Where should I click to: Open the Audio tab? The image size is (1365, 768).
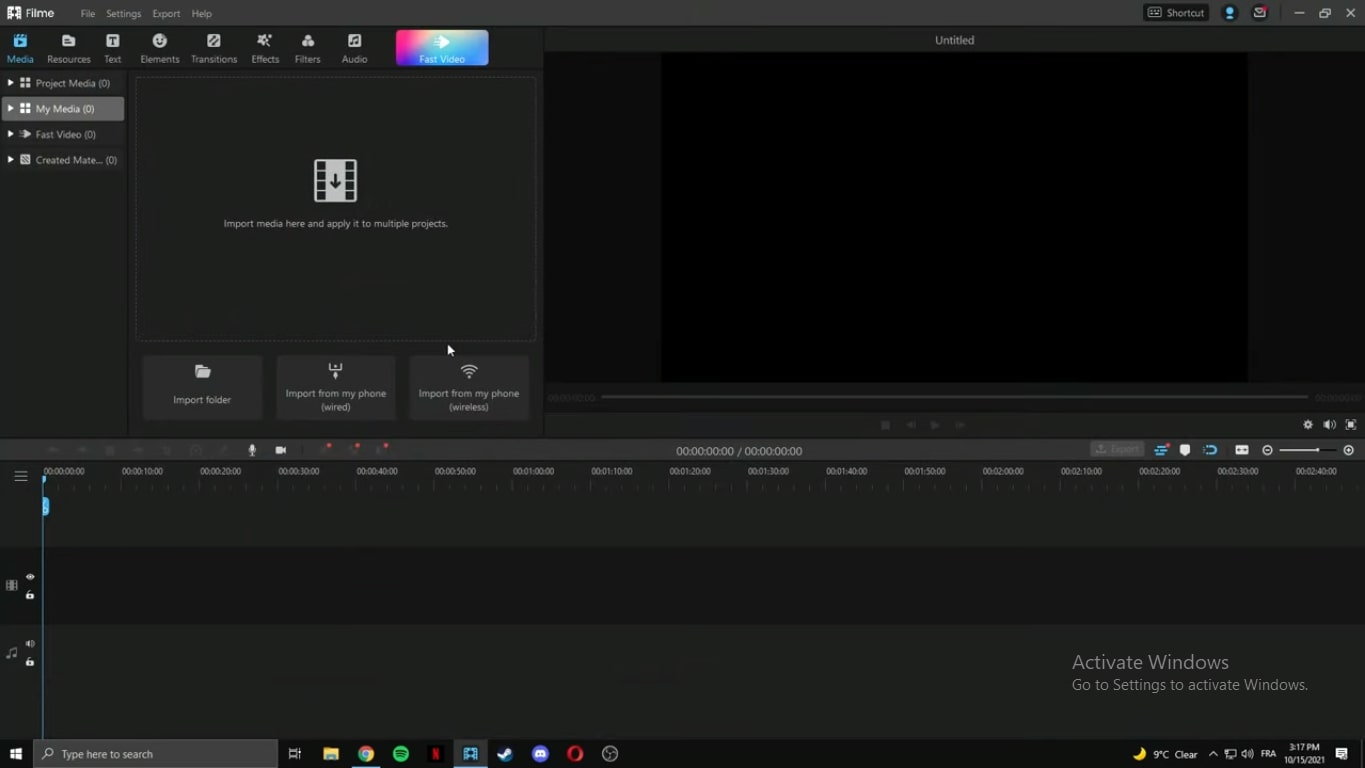point(355,48)
